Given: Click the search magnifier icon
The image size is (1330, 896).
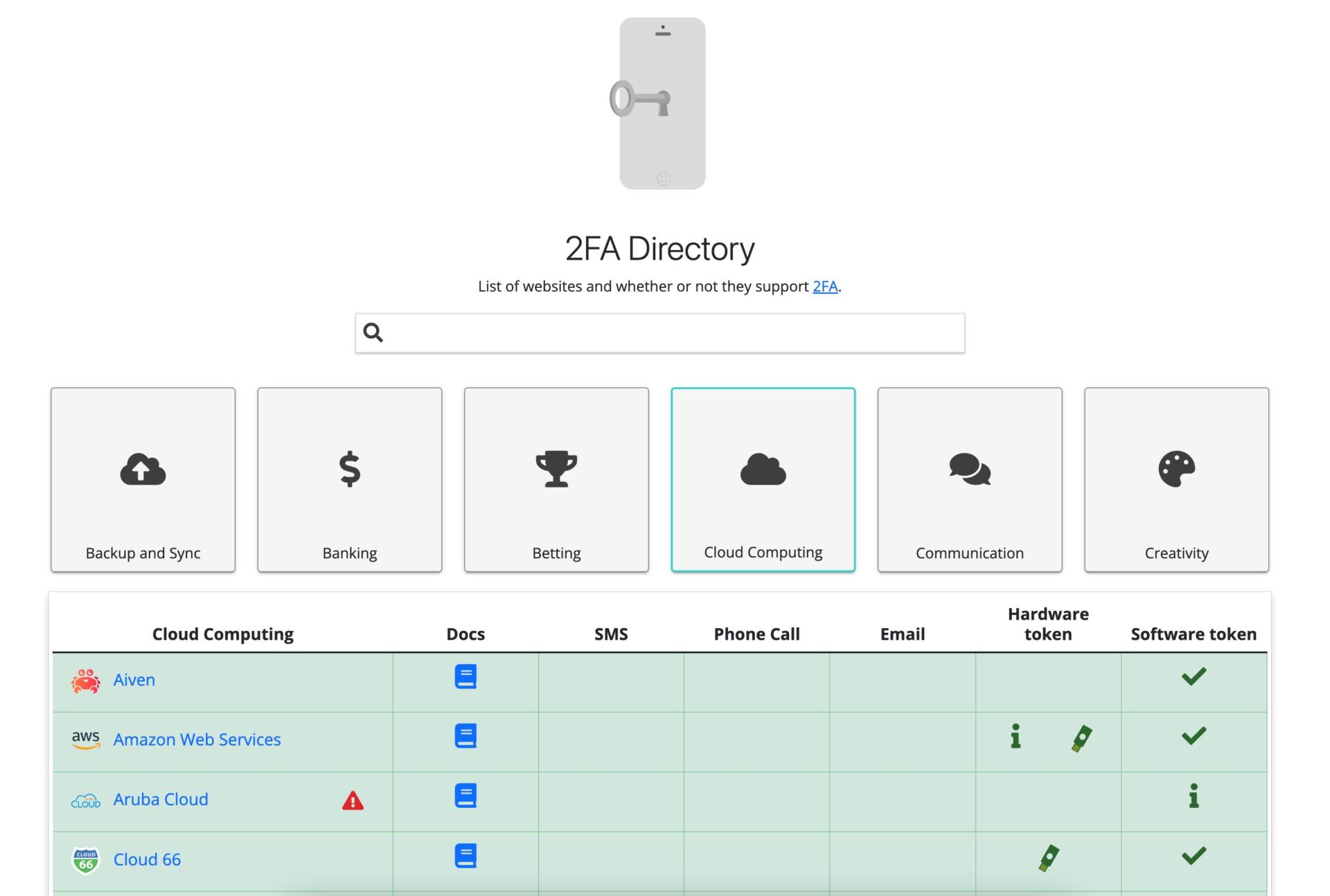Looking at the screenshot, I should pyautogui.click(x=373, y=332).
